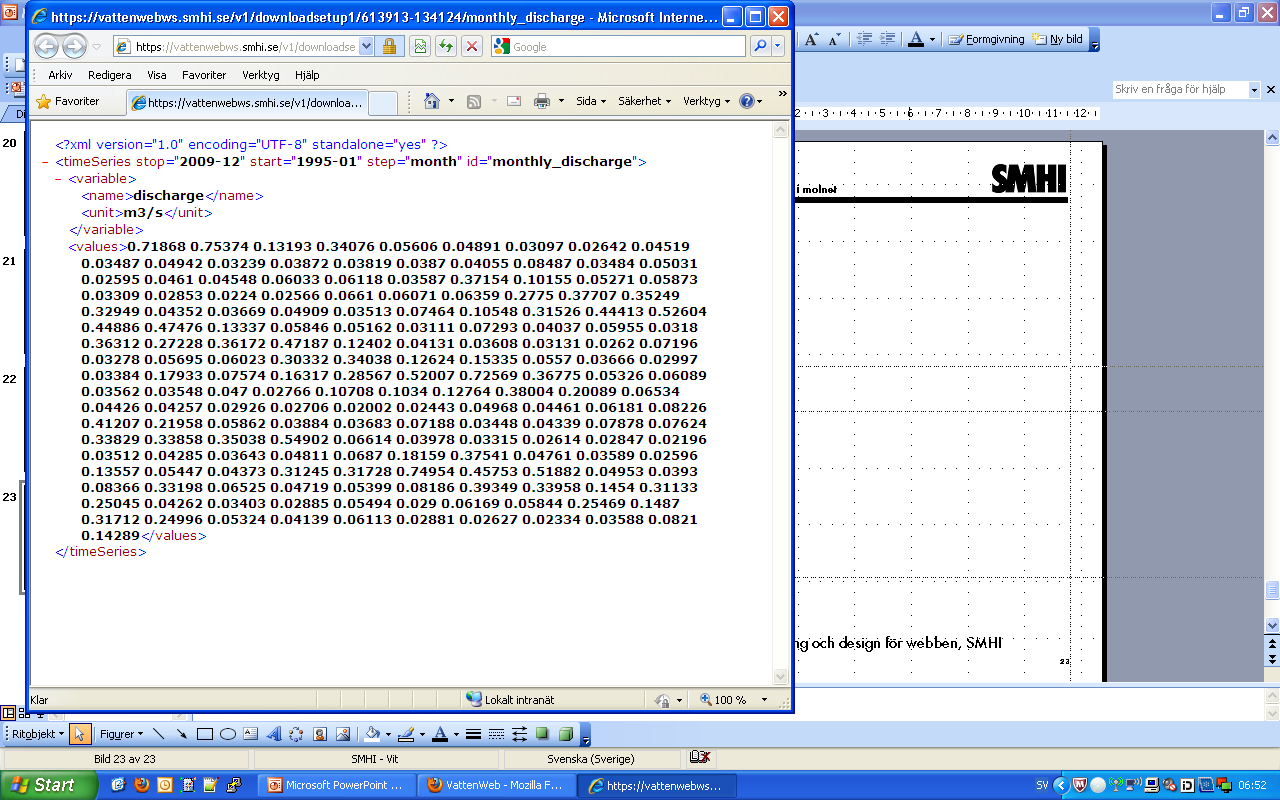Open the search provider dropdown arrow

click(x=779, y=46)
